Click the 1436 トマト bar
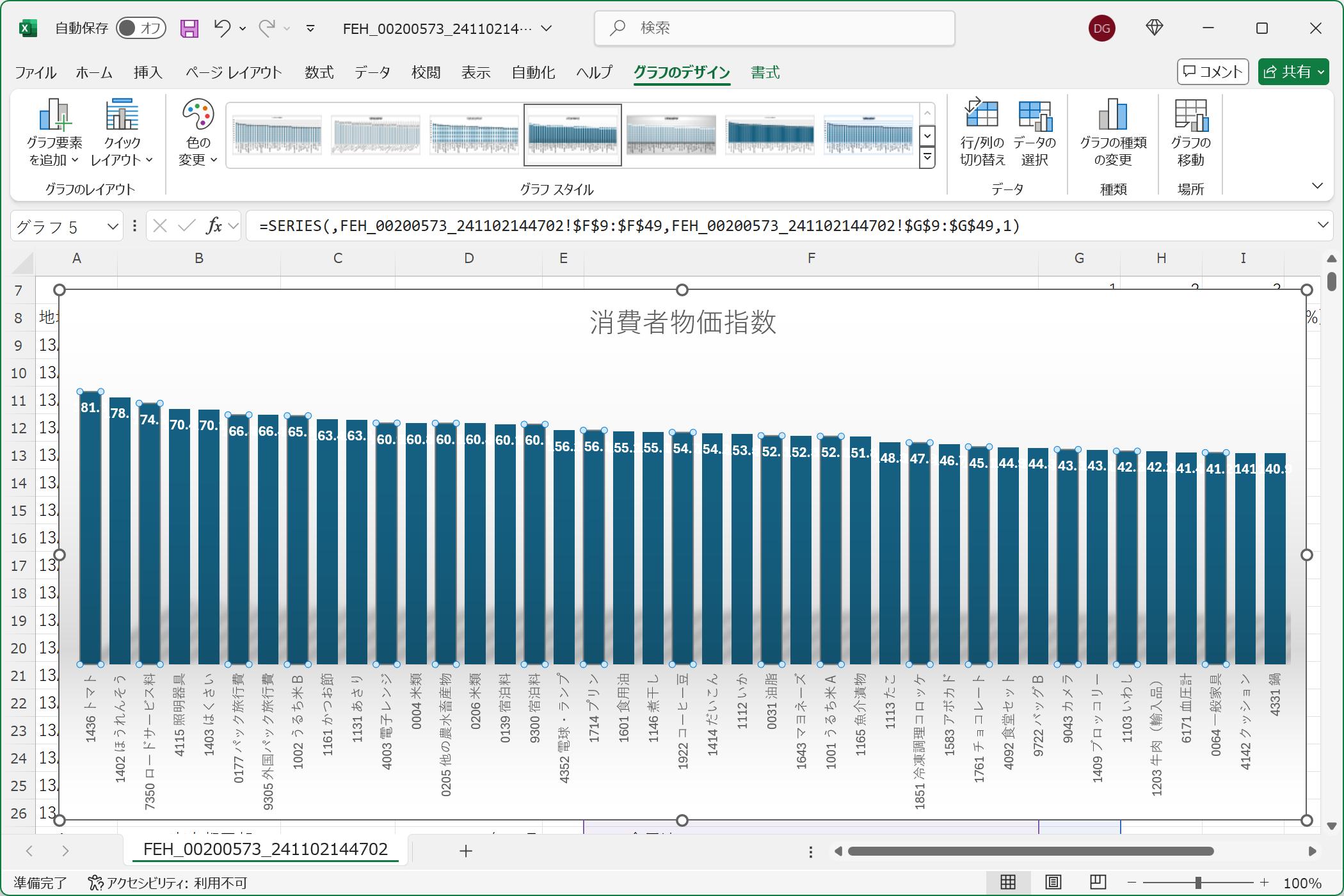This screenshot has height=896, width=1344. 90,527
